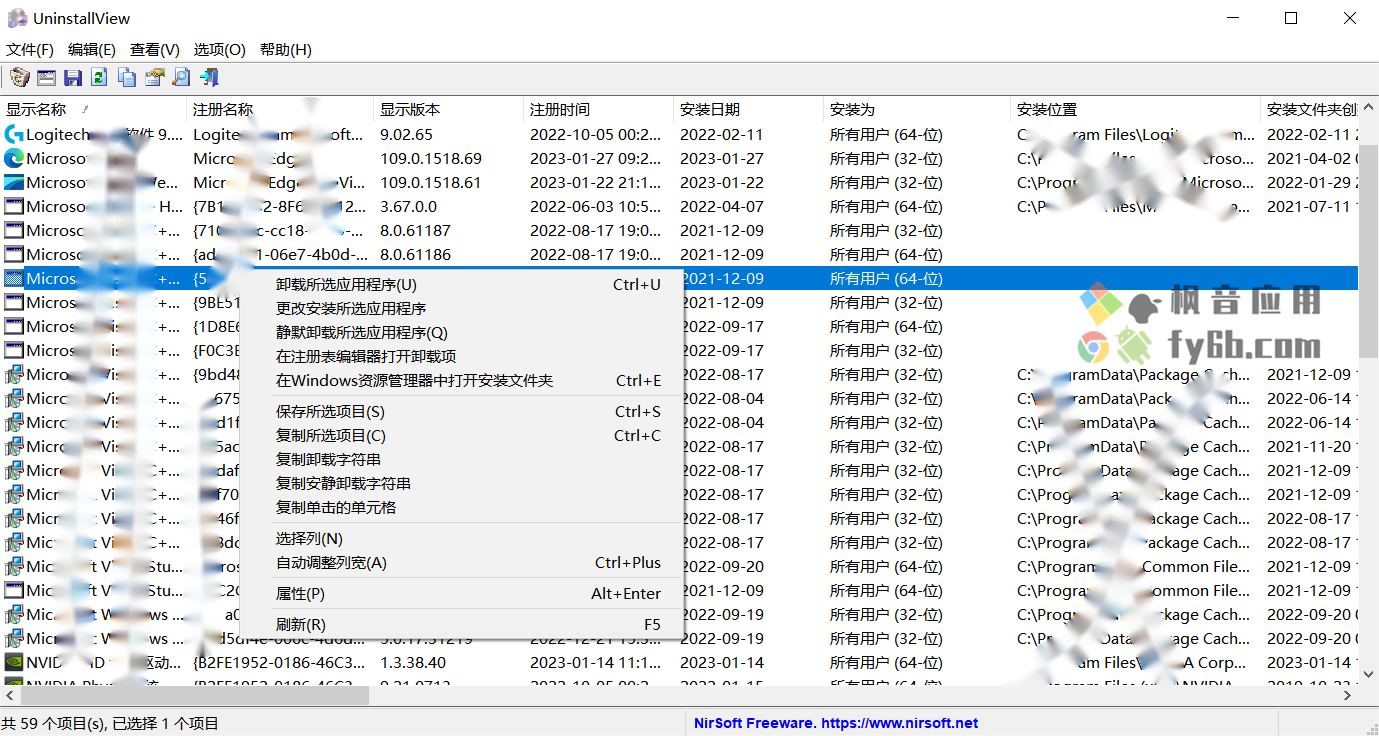Screen dimensions: 1379x736
Task: Click the vertical scrollbar down arrow
Action: (1369, 677)
